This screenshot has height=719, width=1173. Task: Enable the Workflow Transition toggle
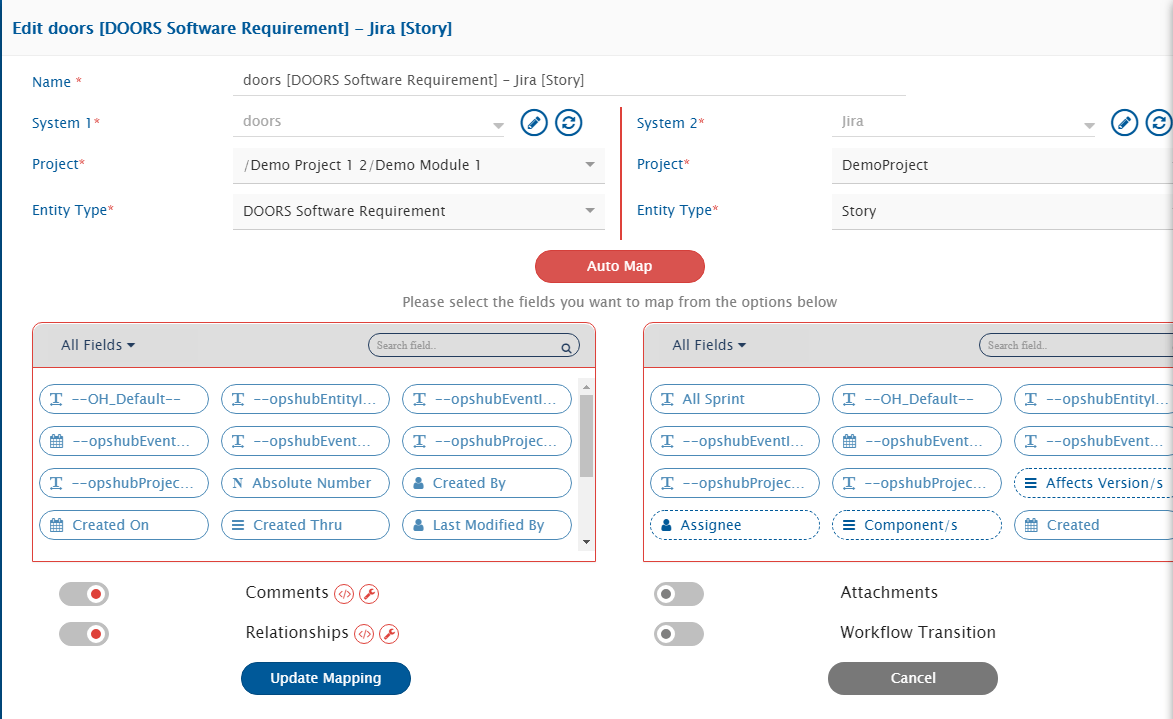click(678, 634)
